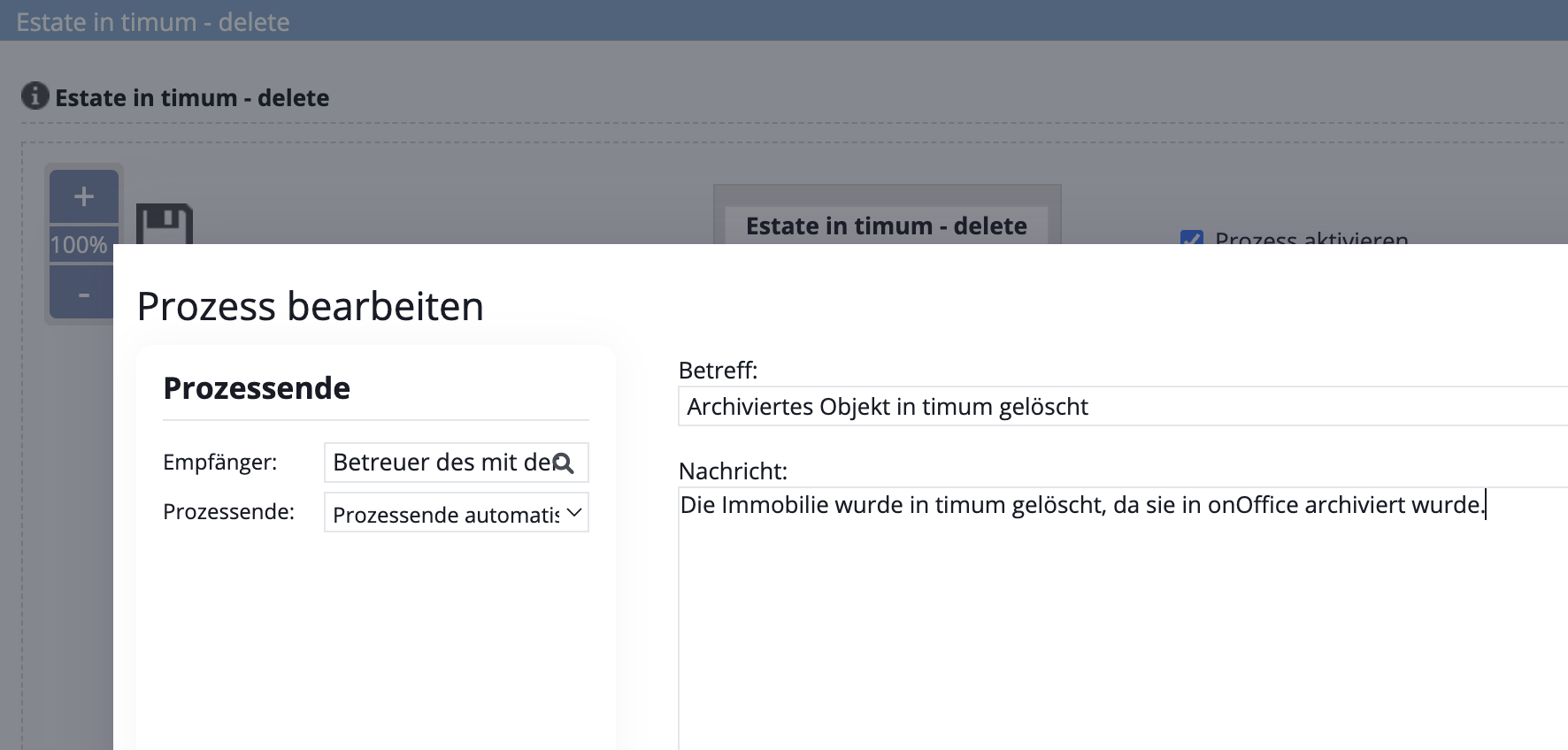This screenshot has width=1568, height=750.
Task: Click the info icon beside the process title
Action: 35,96
